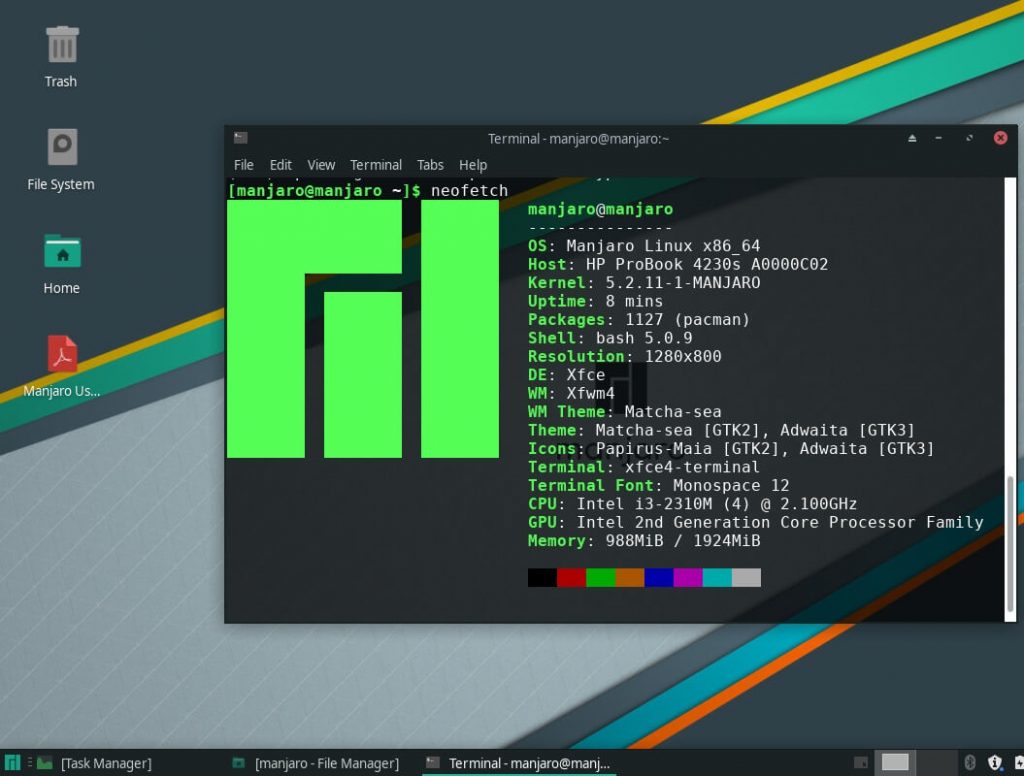This screenshot has width=1024, height=776.
Task: Open the File menu in Terminal
Action: [244, 165]
